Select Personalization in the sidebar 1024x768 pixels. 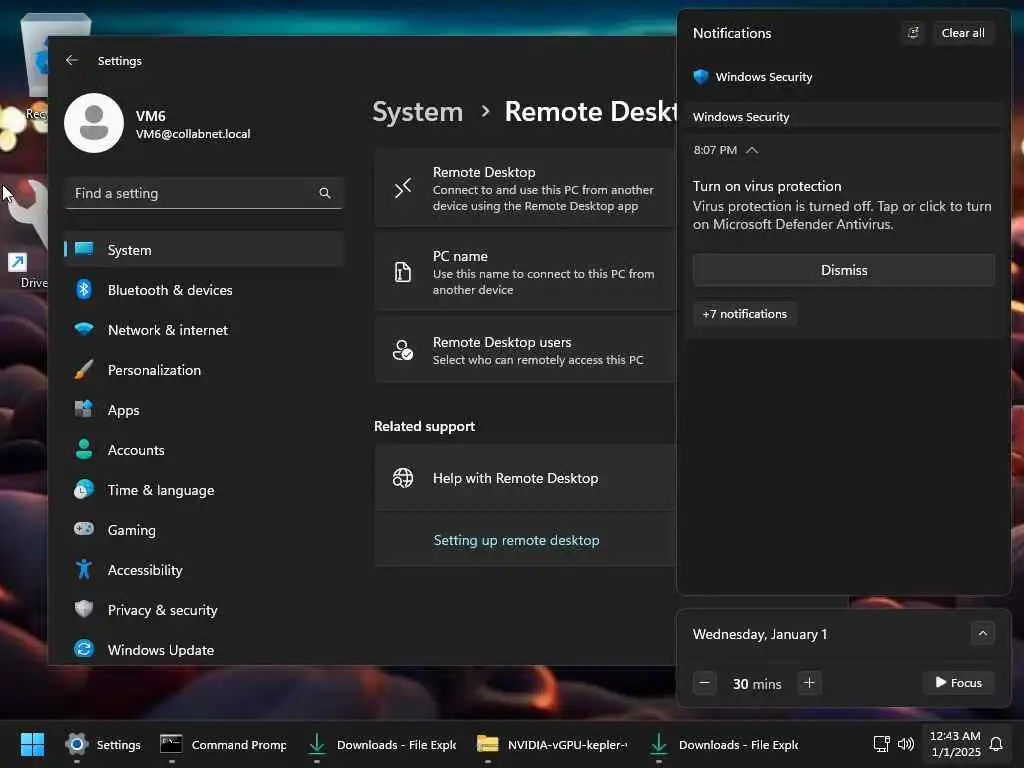pos(204,370)
